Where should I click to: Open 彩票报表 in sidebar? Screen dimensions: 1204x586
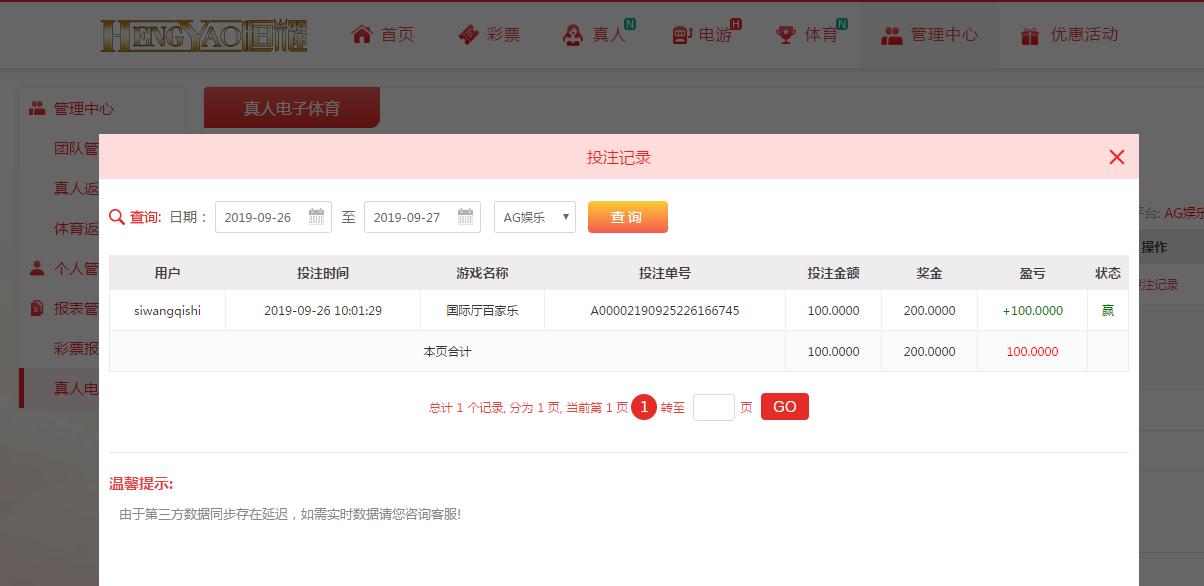[x=76, y=348]
